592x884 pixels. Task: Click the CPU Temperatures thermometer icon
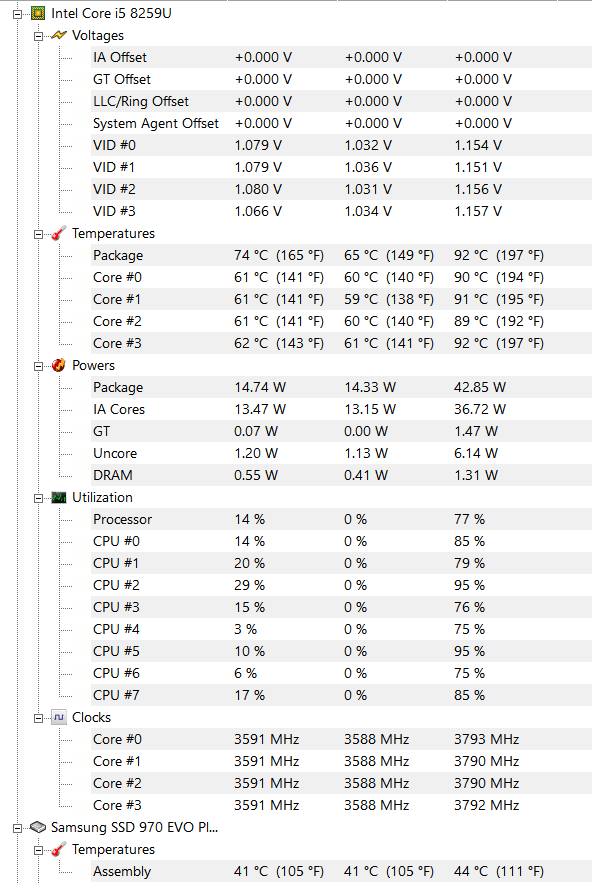click(x=59, y=233)
